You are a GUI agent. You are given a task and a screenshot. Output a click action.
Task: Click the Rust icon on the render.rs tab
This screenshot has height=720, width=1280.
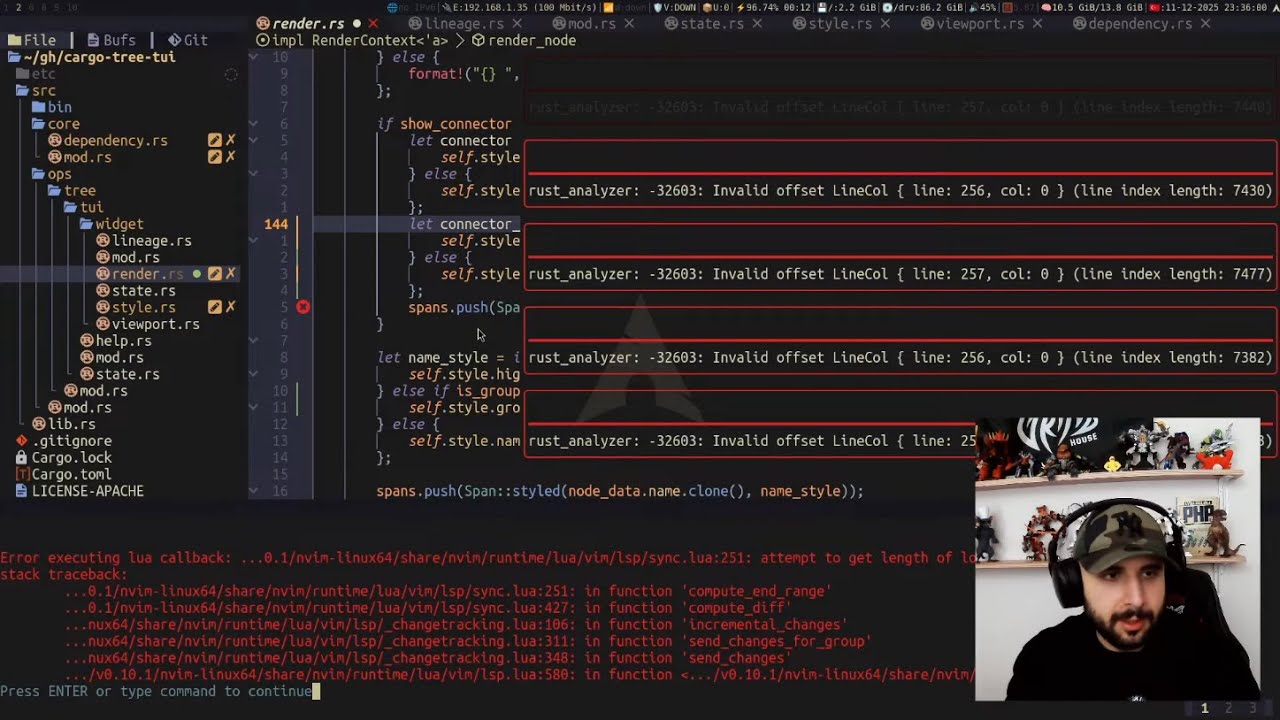263,23
